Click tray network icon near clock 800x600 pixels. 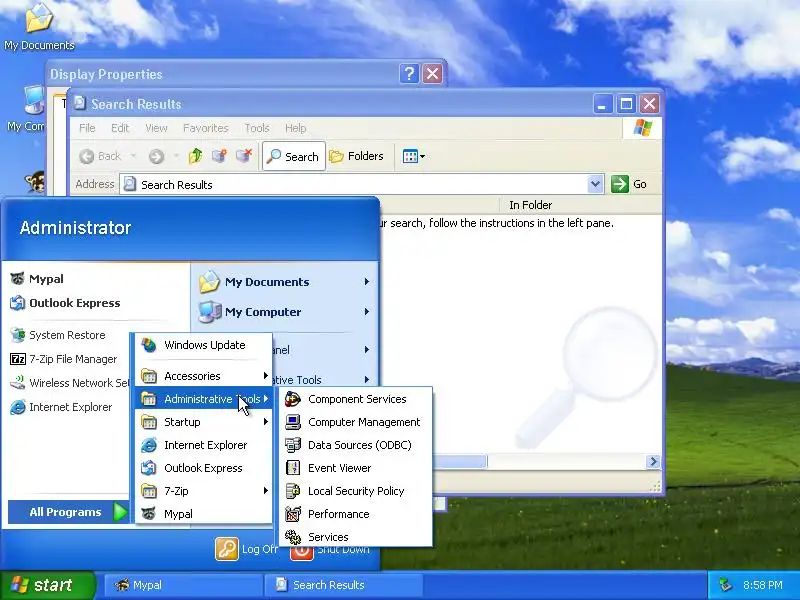point(725,585)
